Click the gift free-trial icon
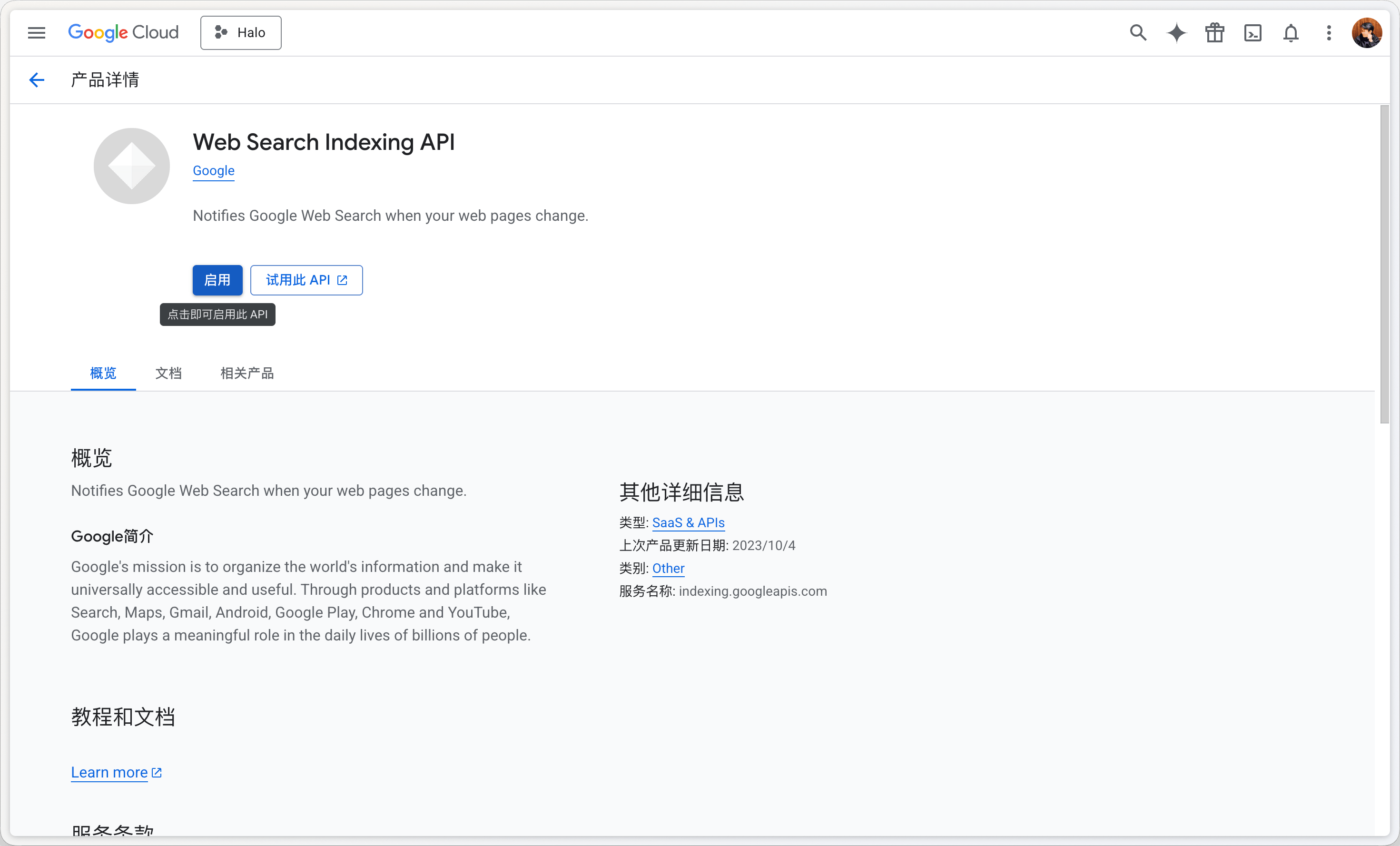 1214,33
